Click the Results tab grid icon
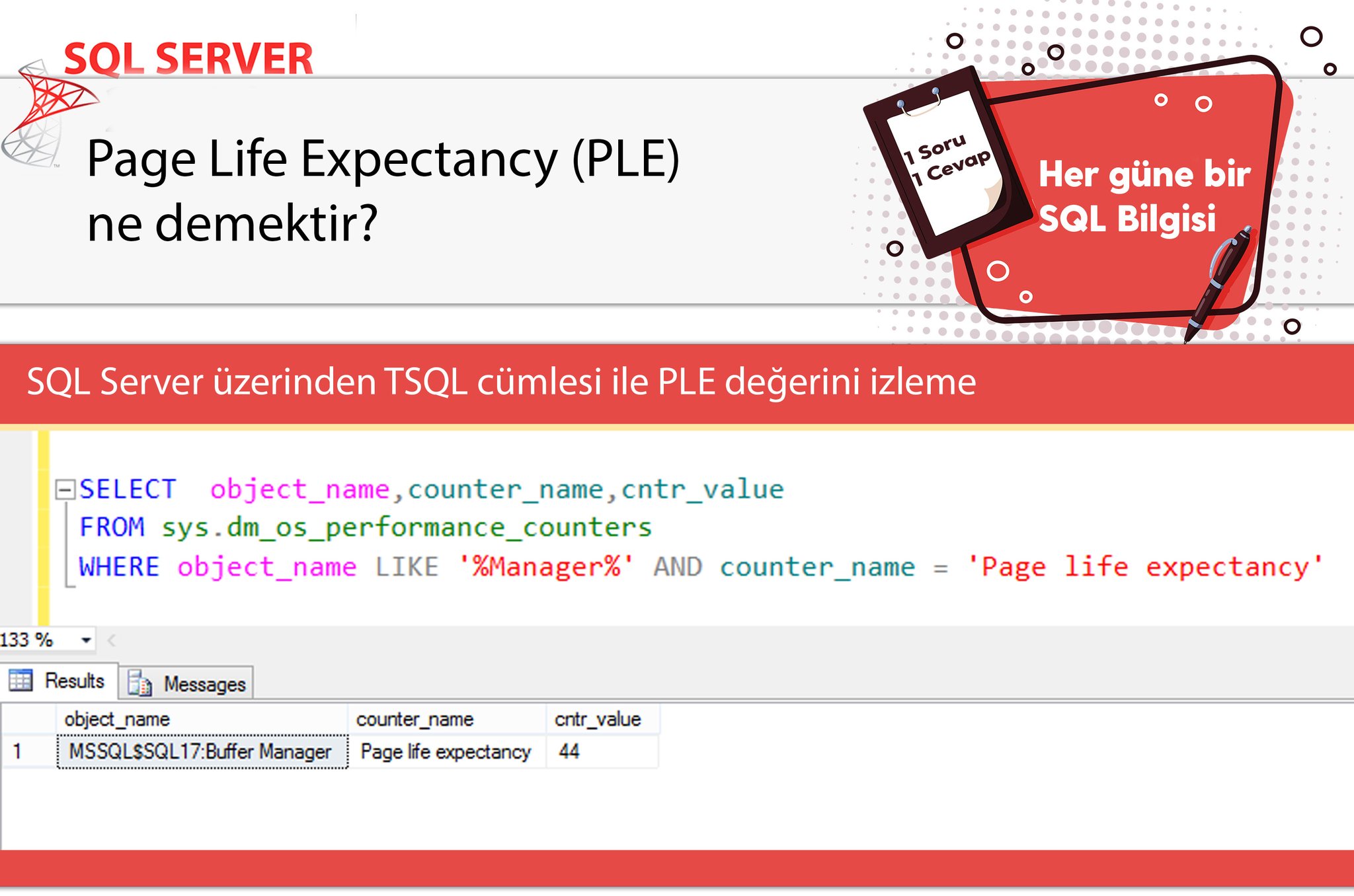The height and width of the screenshot is (896, 1354). (x=20, y=680)
